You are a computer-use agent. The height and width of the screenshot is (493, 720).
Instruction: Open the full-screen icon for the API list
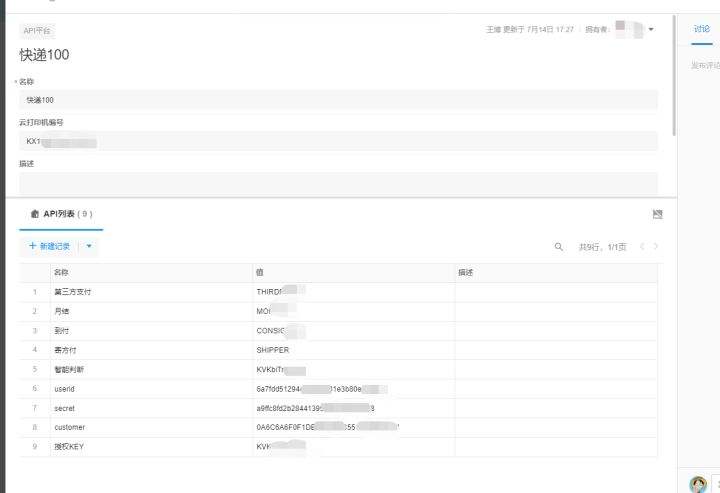[x=657, y=214]
